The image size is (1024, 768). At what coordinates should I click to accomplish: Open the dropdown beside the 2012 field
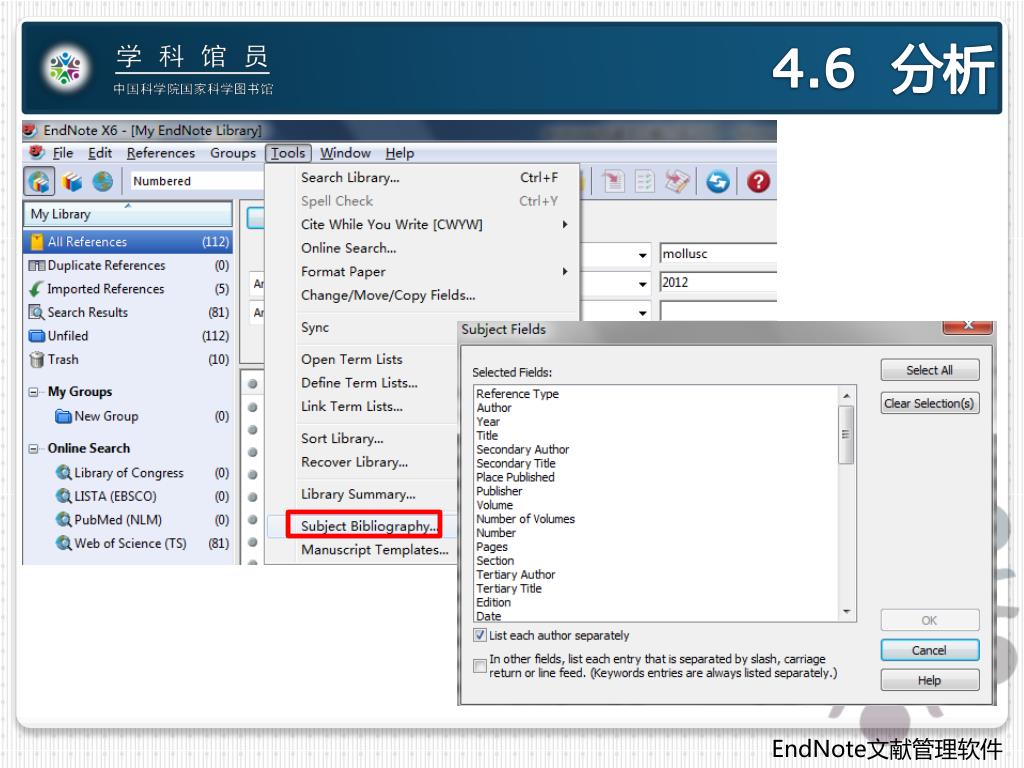pos(643,283)
